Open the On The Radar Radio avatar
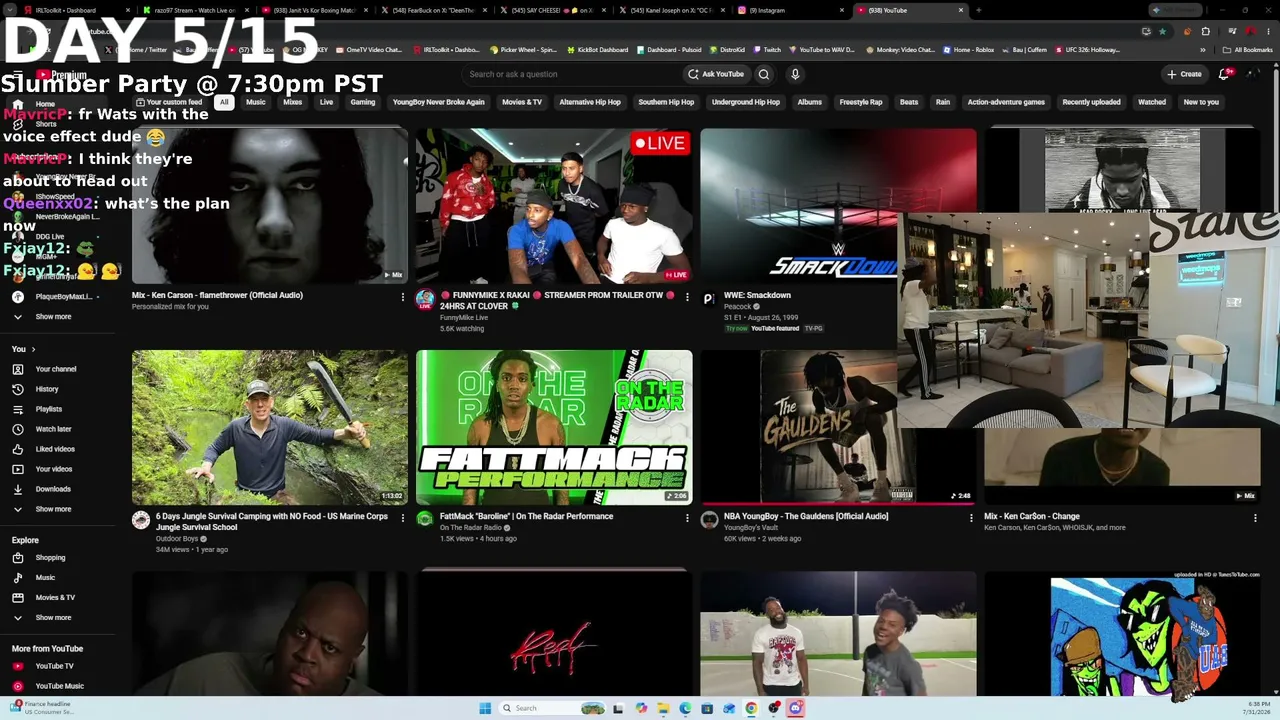 (425, 520)
